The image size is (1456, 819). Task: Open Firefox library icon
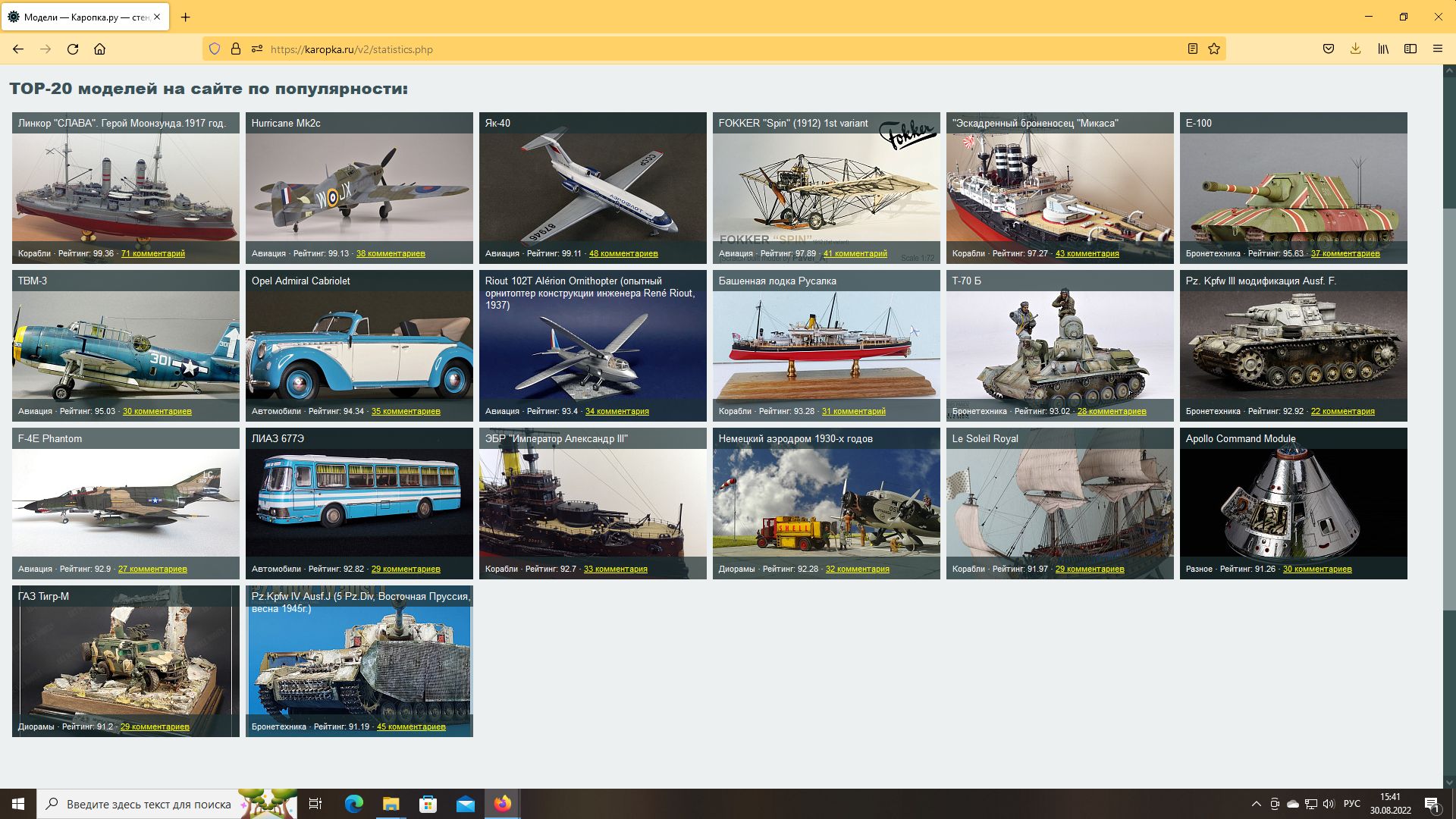coord(1383,49)
